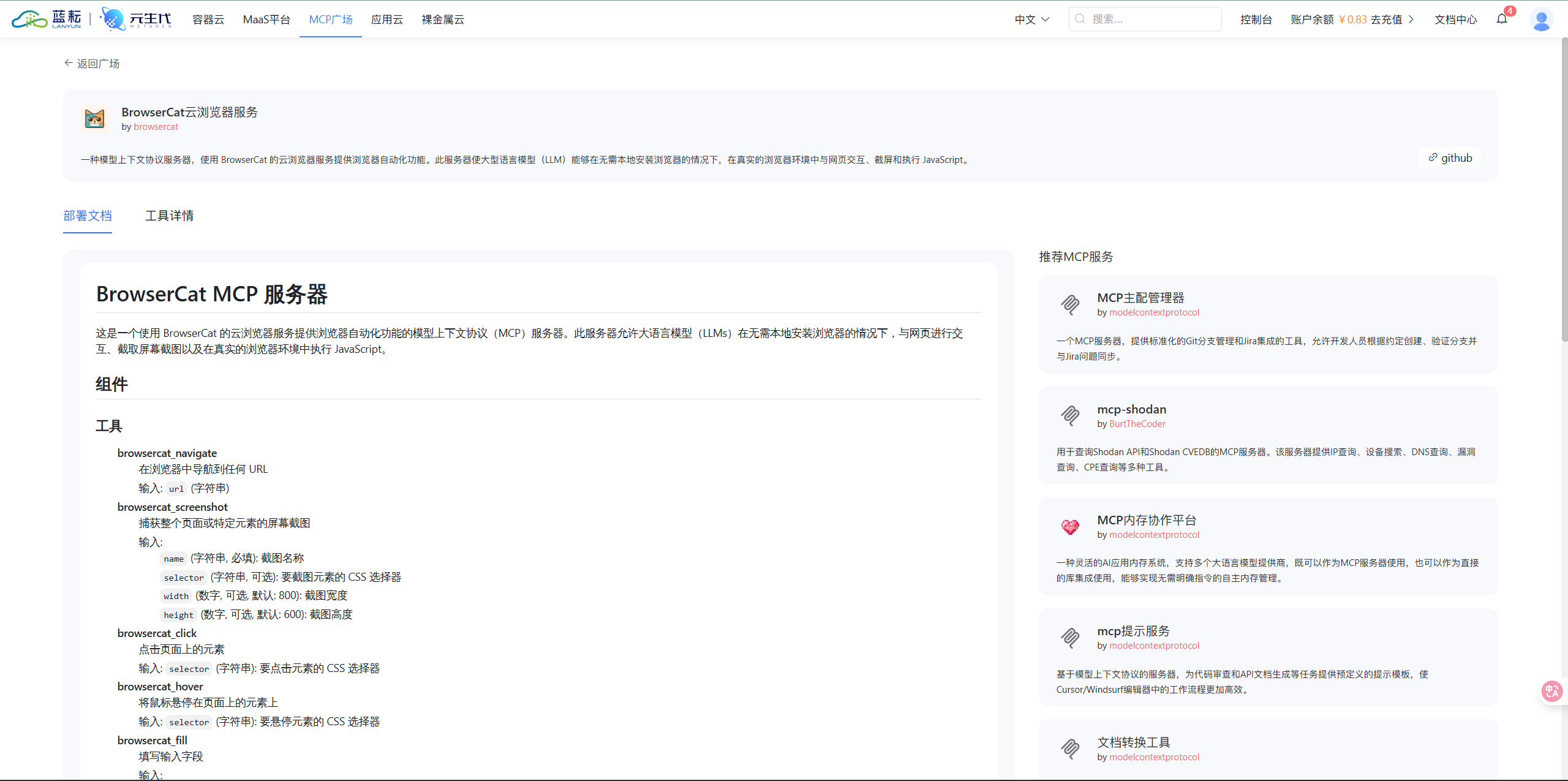Image resolution: width=1568 pixels, height=781 pixels.
Task: Click the height parameter code tag
Action: 179,615
